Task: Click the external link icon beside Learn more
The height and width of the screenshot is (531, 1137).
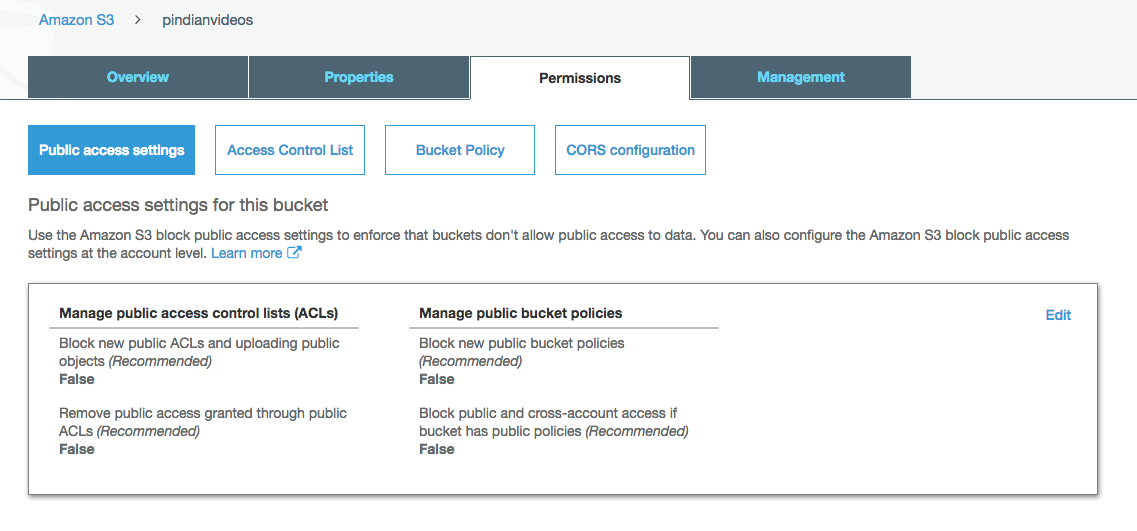Action: (294, 254)
